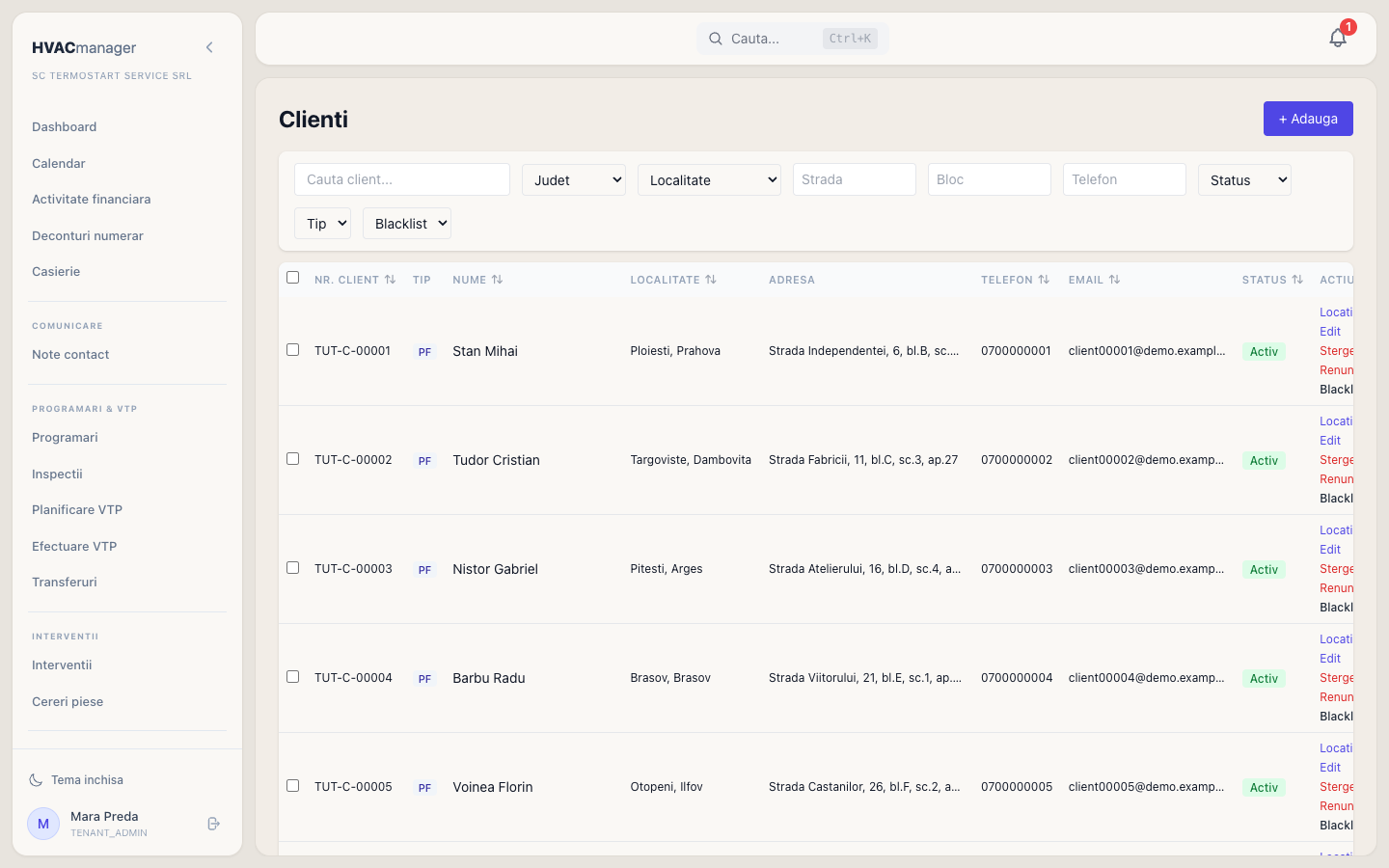Click the Bloc filter field
Screen dimensions: 1389x868
tap(990, 179)
